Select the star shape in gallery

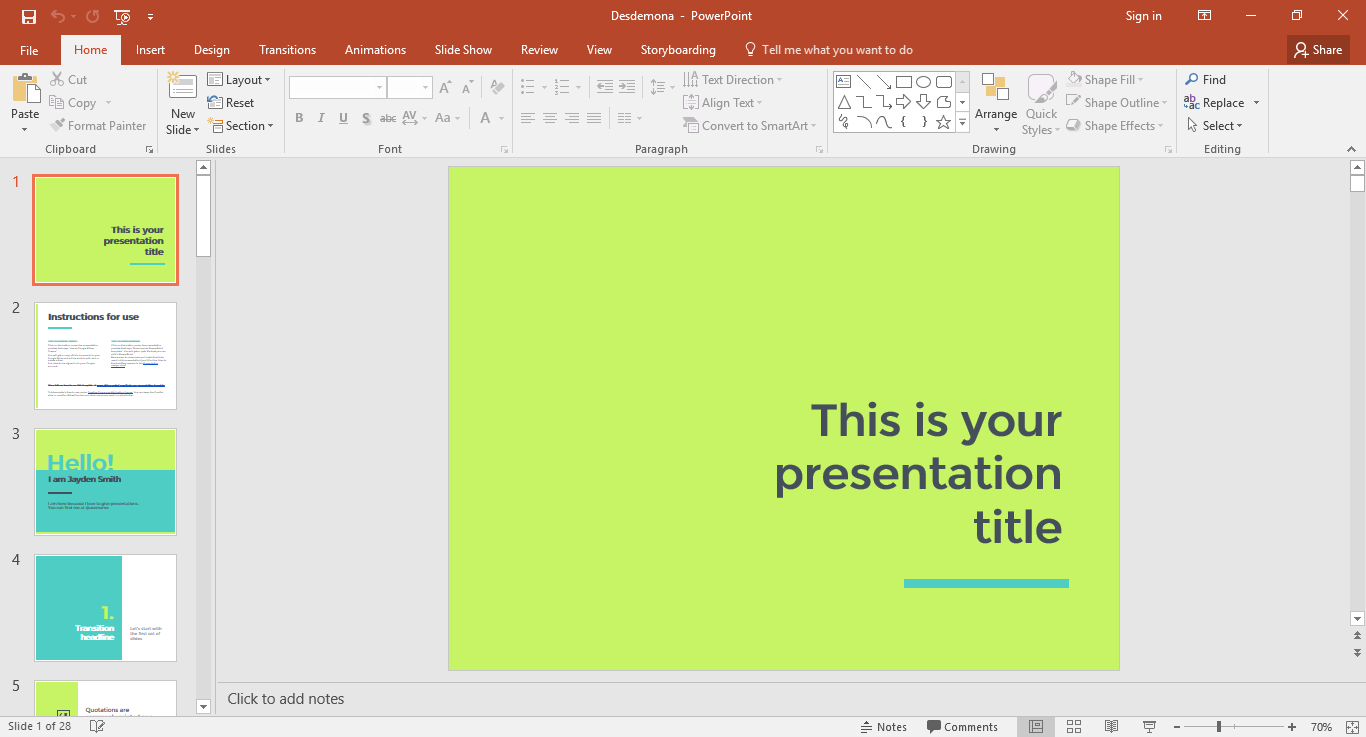943,122
